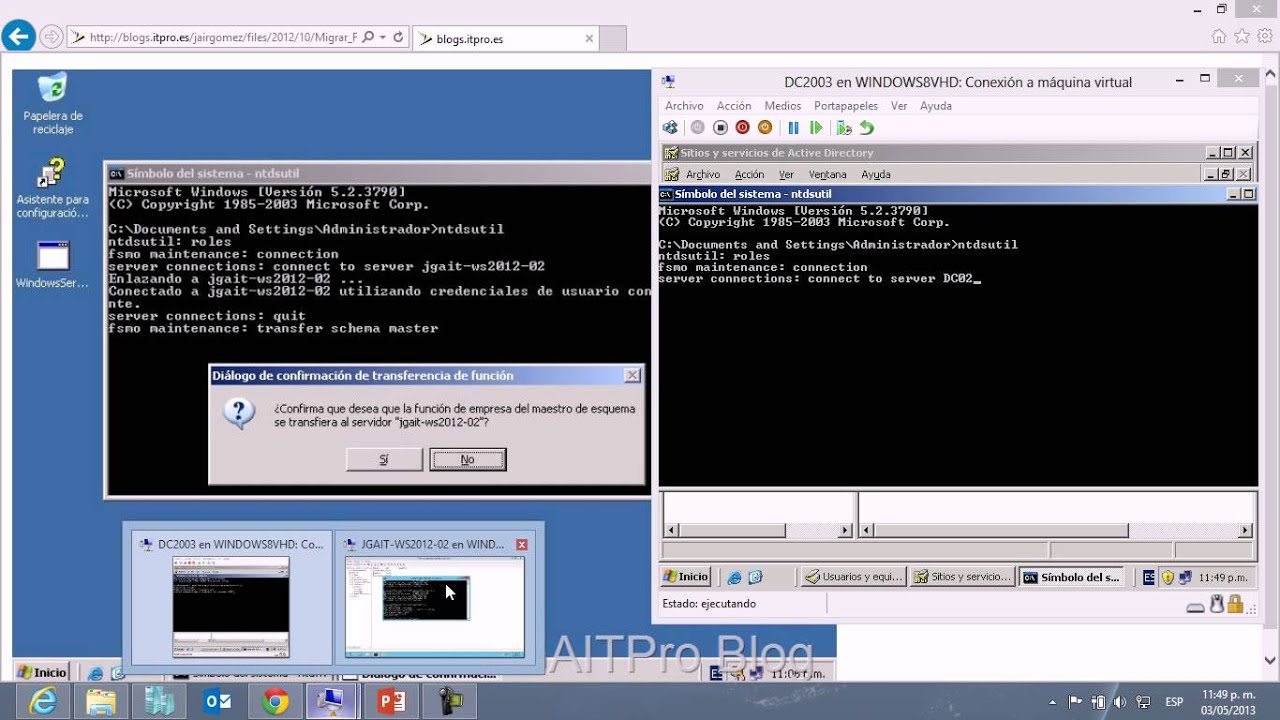This screenshot has height=720, width=1280.
Task: Select the WindowsSer... desktop icon
Action: click(52, 265)
